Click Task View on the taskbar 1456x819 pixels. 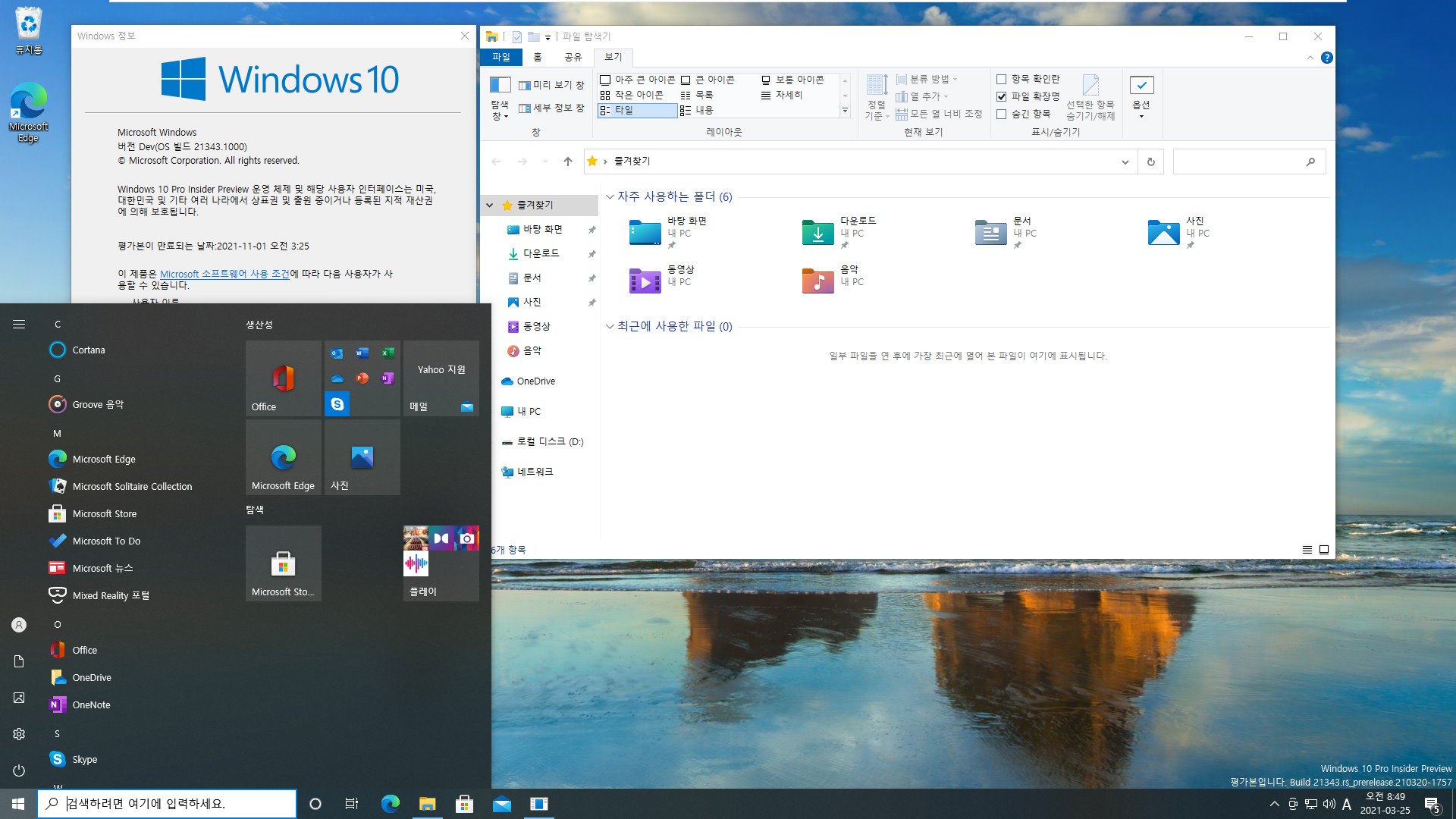coord(351,804)
